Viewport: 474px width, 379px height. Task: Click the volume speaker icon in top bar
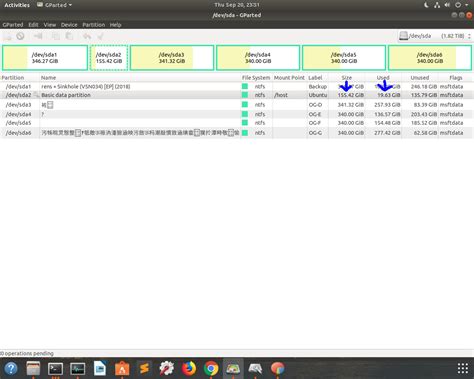click(x=447, y=5)
